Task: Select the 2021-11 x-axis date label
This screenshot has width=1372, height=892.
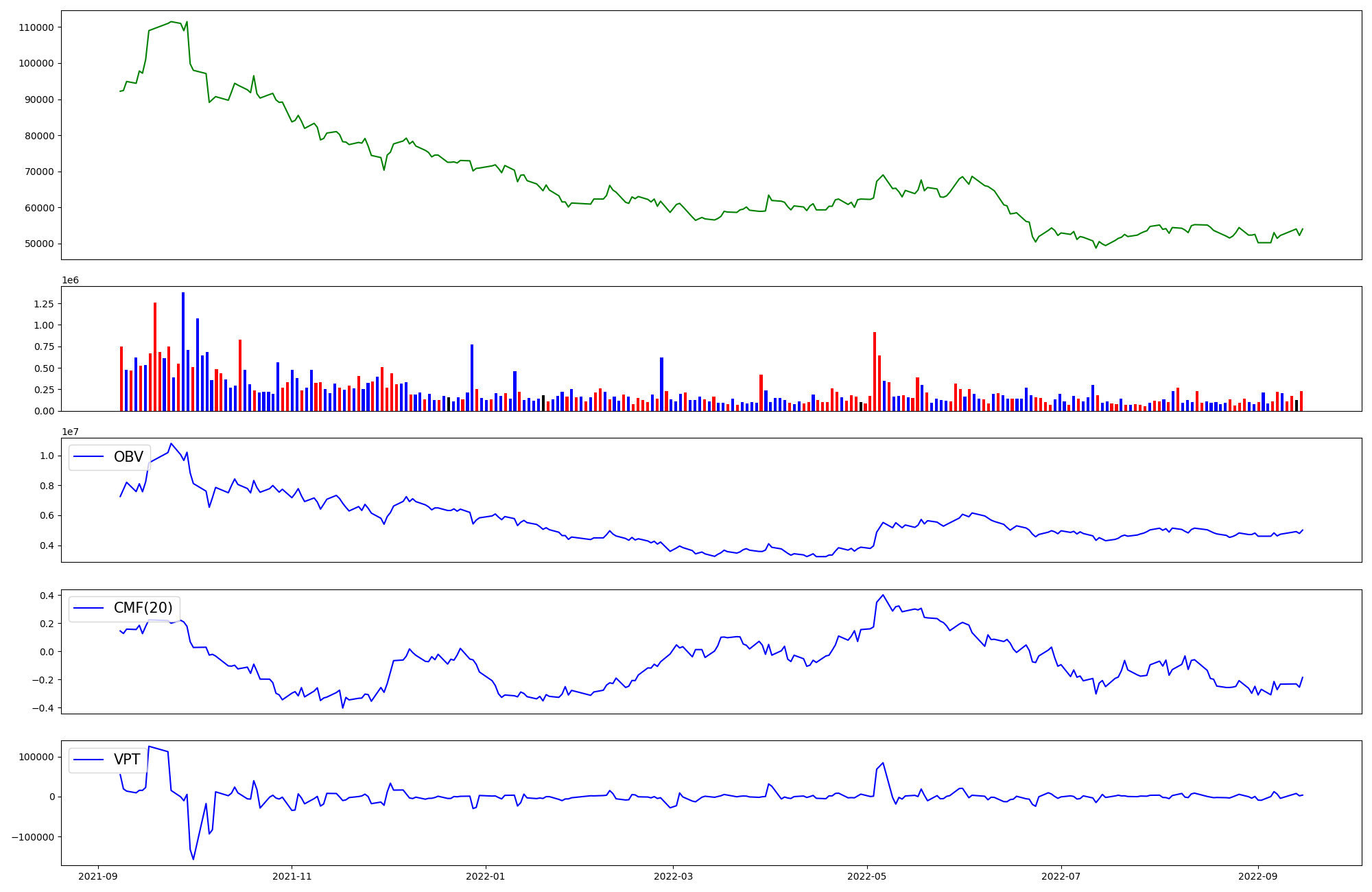Action: coord(292,876)
